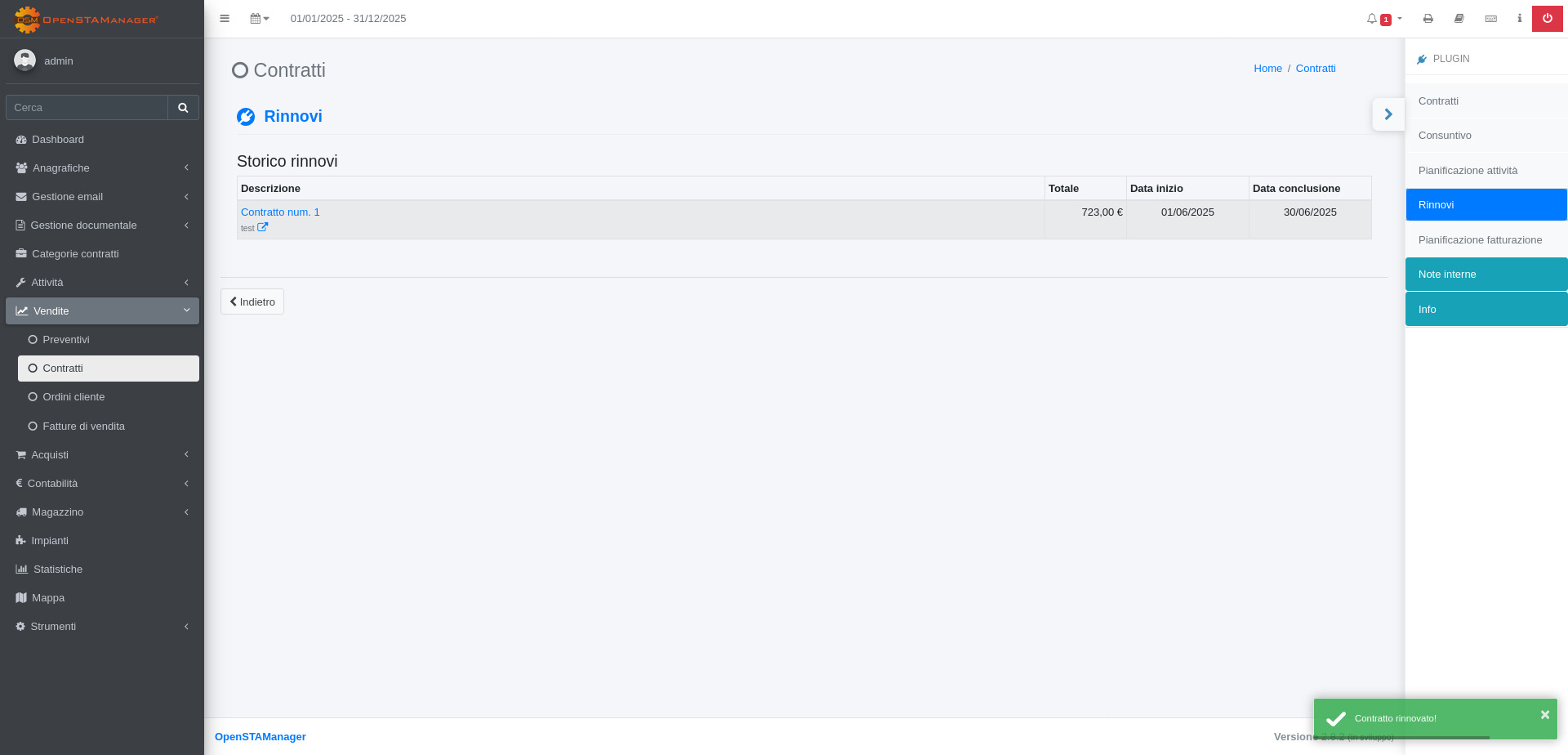The image size is (1568, 755).
Task: Open the calendar date range dropdown
Action: point(259,19)
